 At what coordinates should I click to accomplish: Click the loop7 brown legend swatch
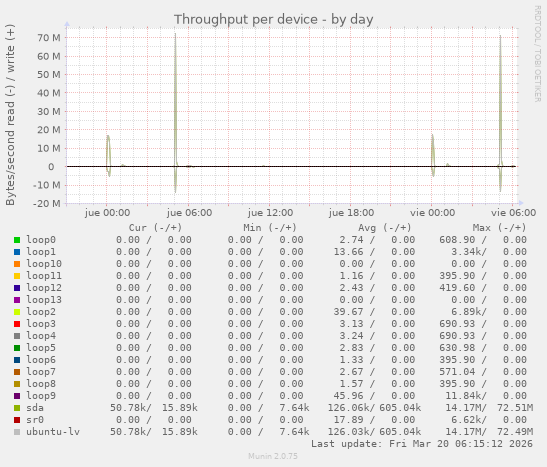tap(17, 372)
